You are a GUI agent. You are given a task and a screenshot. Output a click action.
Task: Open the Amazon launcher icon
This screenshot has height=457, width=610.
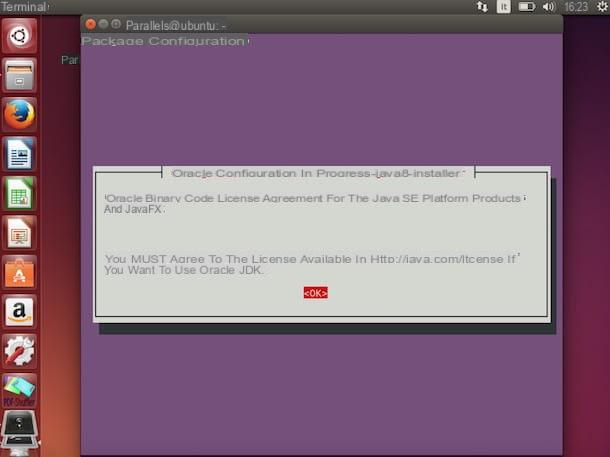(19, 312)
